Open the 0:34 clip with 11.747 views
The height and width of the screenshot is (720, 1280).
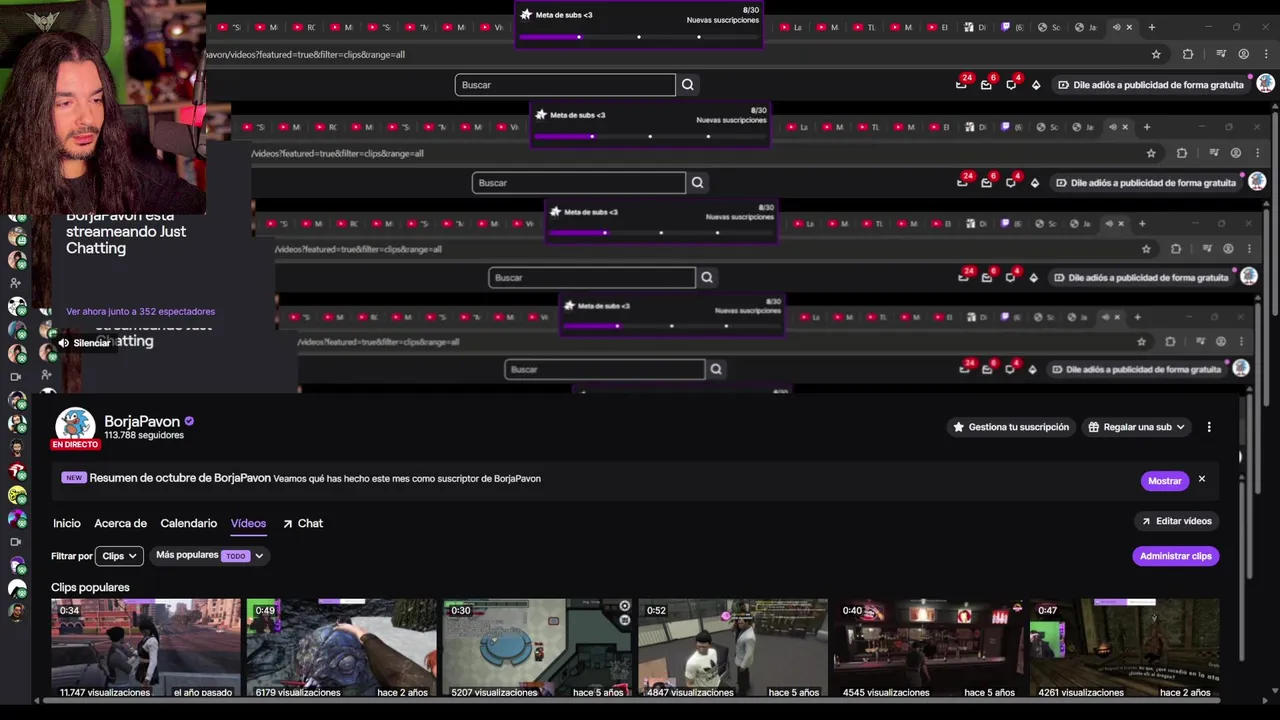[146, 648]
